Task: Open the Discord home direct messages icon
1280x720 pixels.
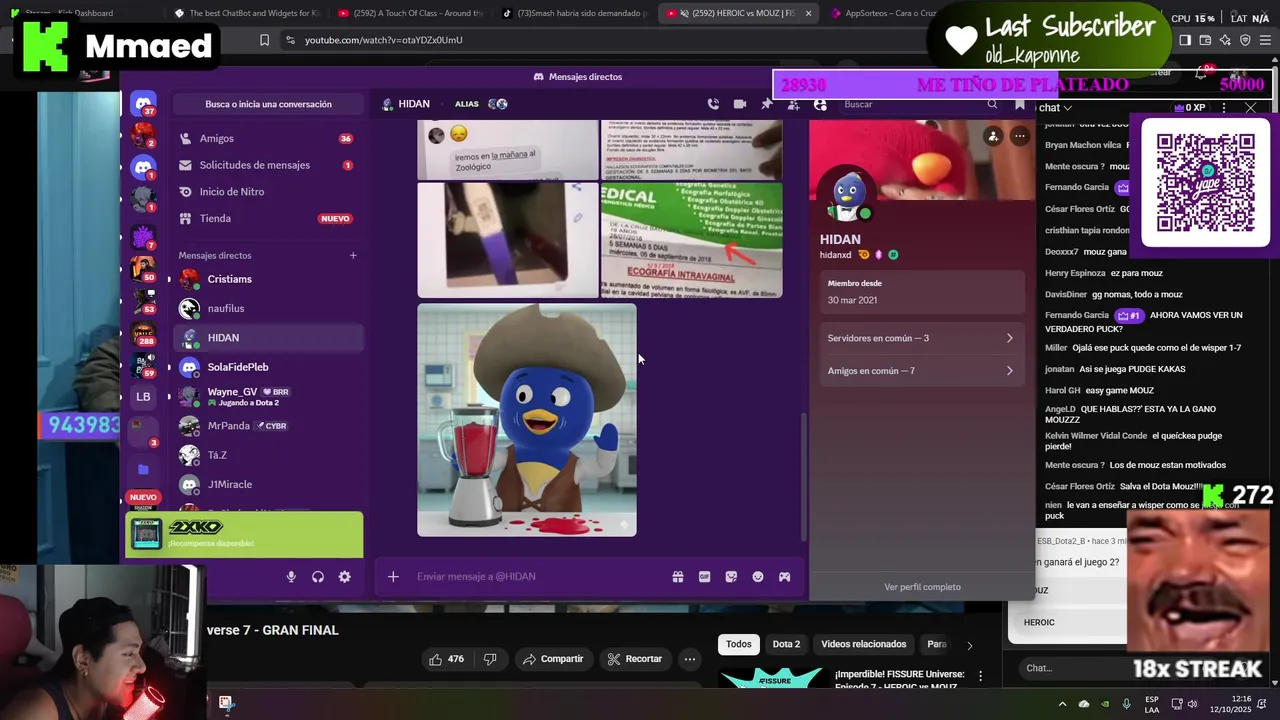Action: point(144,104)
